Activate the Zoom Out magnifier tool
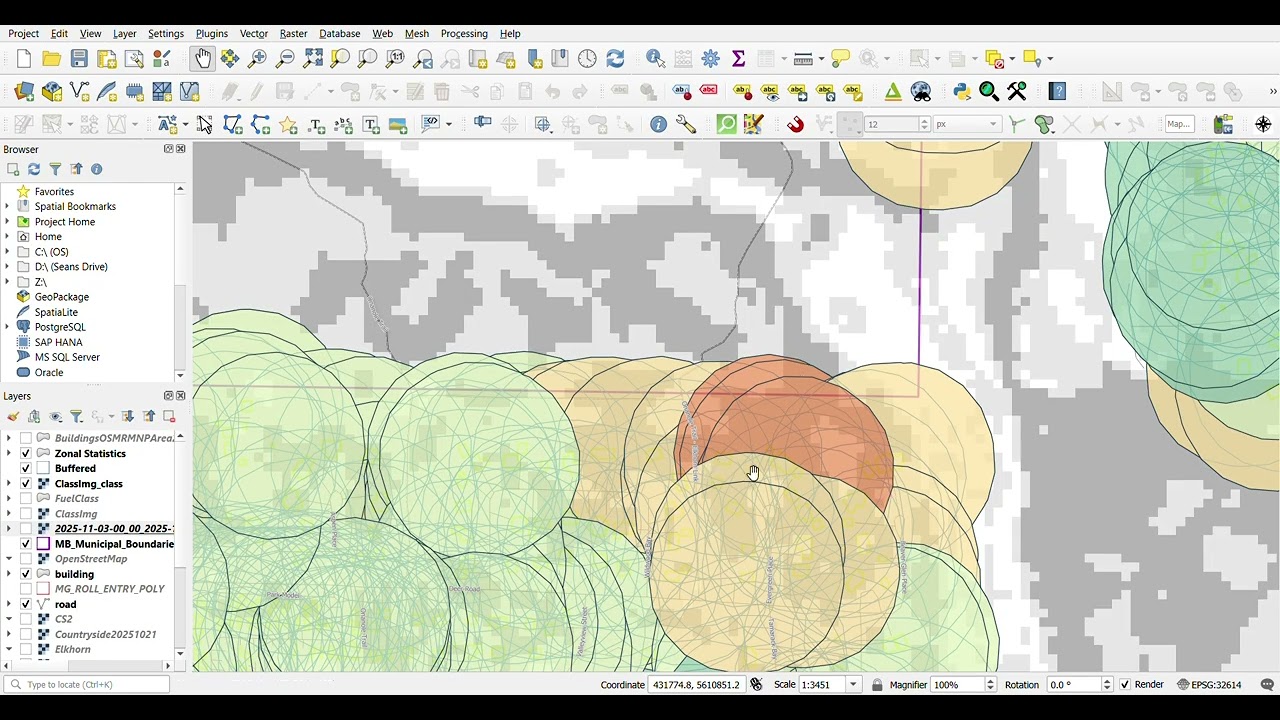This screenshot has width=1280, height=720. click(x=285, y=59)
